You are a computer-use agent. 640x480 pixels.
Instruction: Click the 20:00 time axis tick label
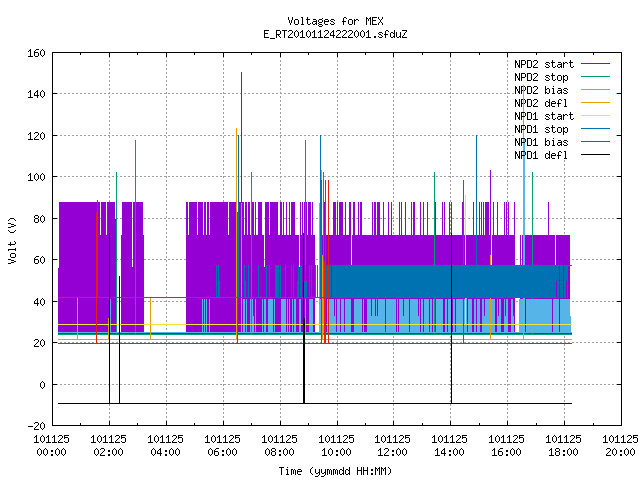(620, 452)
